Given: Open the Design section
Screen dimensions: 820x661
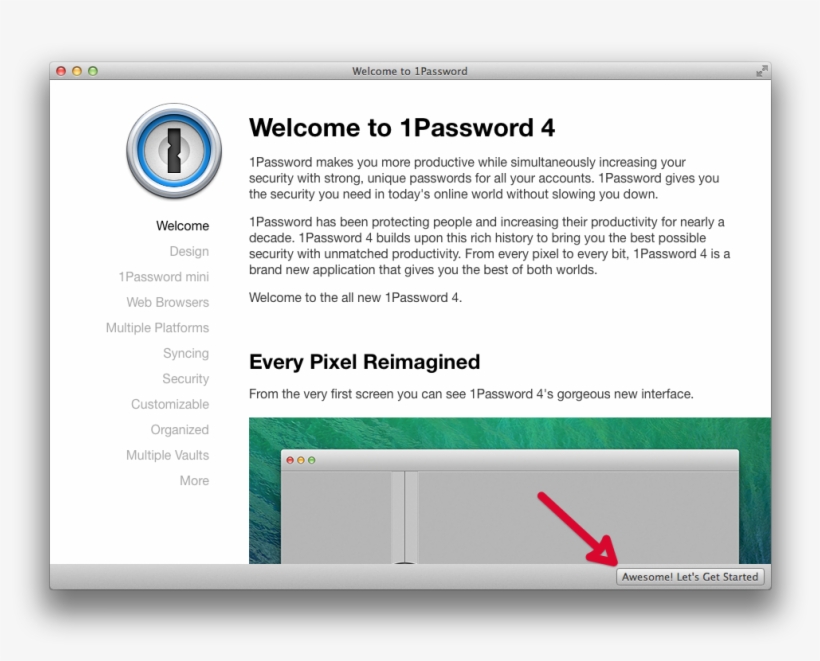Looking at the screenshot, I should [x=189, y=252].
